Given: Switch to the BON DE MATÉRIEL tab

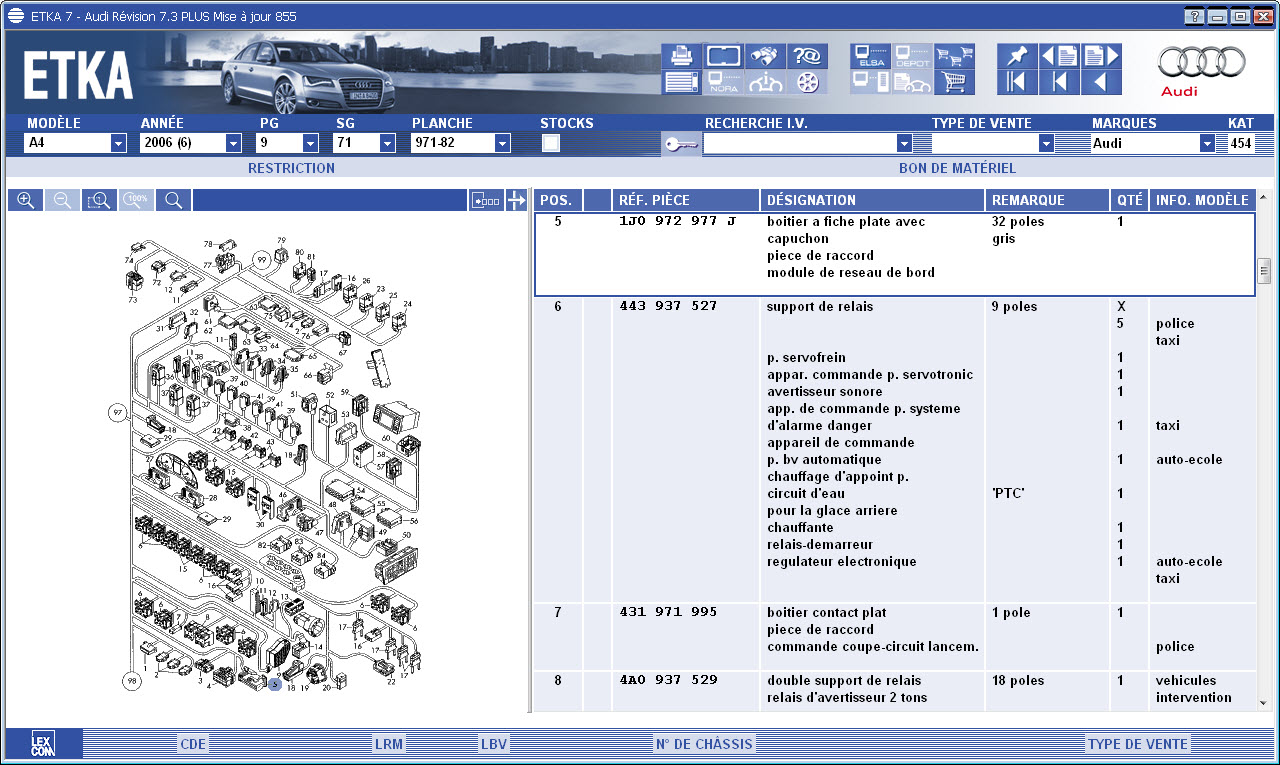Looking at the screenshot, I should [x=957, y=168].
